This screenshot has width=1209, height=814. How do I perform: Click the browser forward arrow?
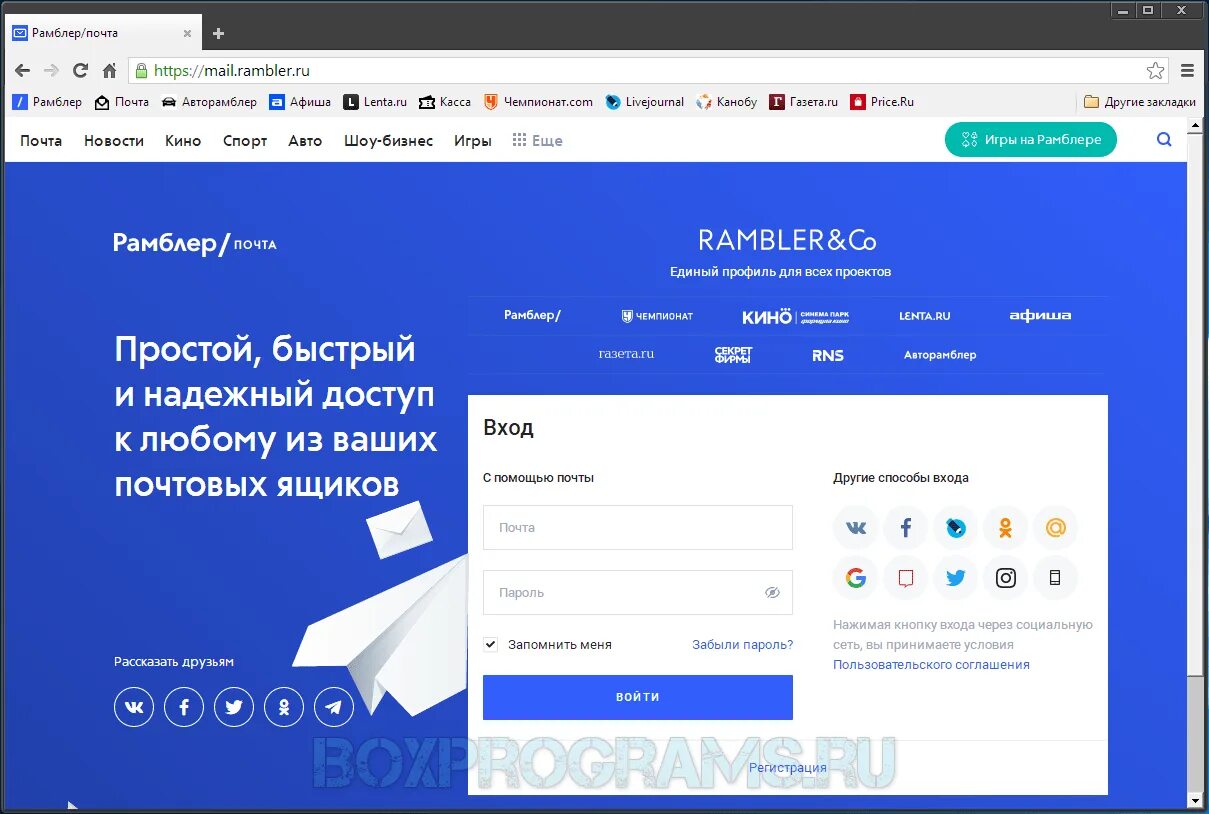tap(51, 71)
